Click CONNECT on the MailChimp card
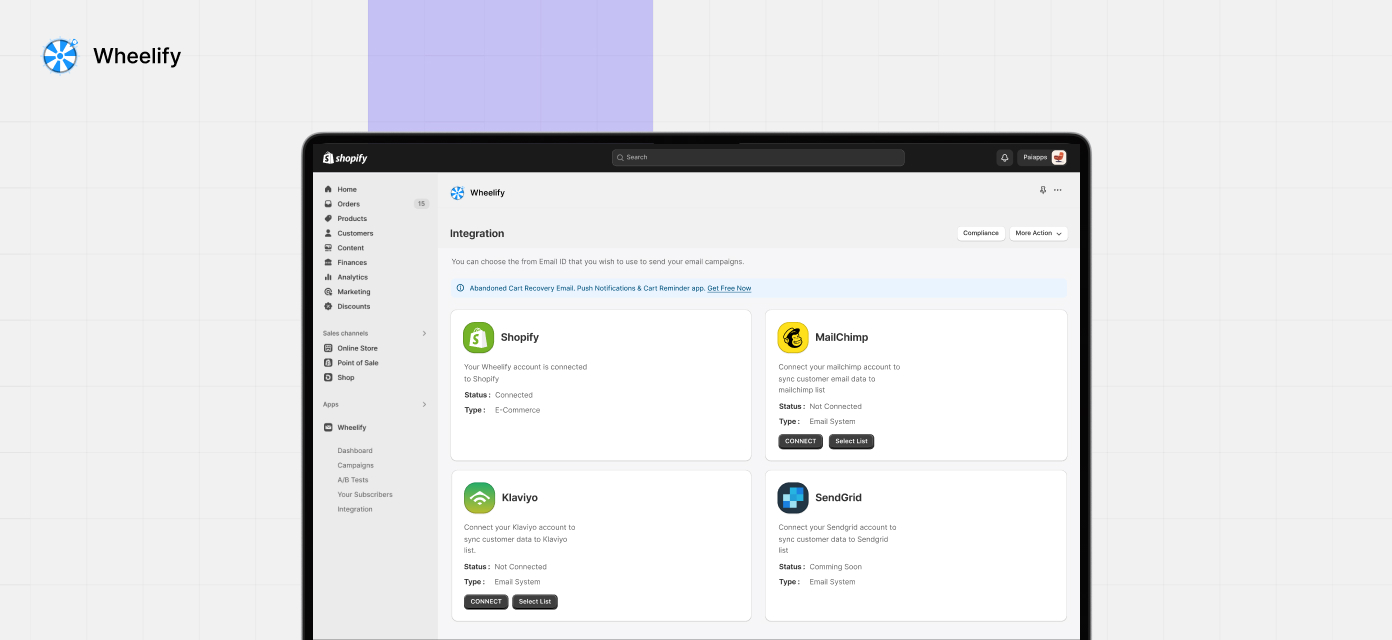 (801, 441)
